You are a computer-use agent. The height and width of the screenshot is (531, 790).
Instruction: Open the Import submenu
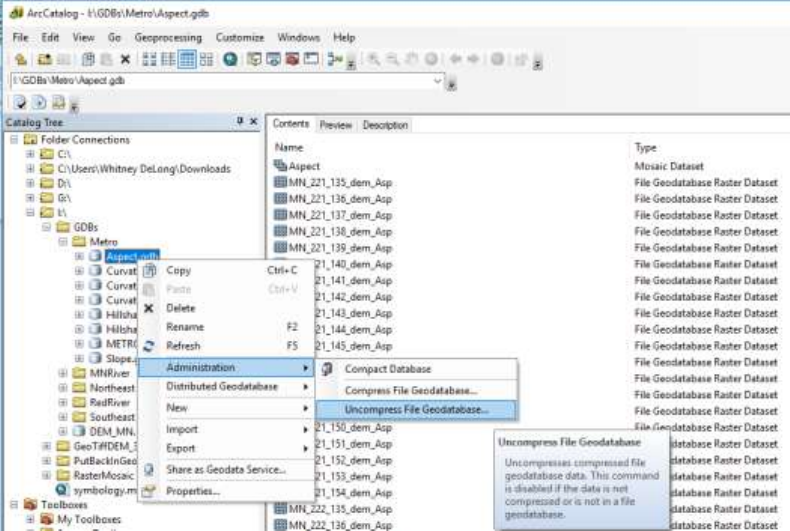click(x=226, y=429)
